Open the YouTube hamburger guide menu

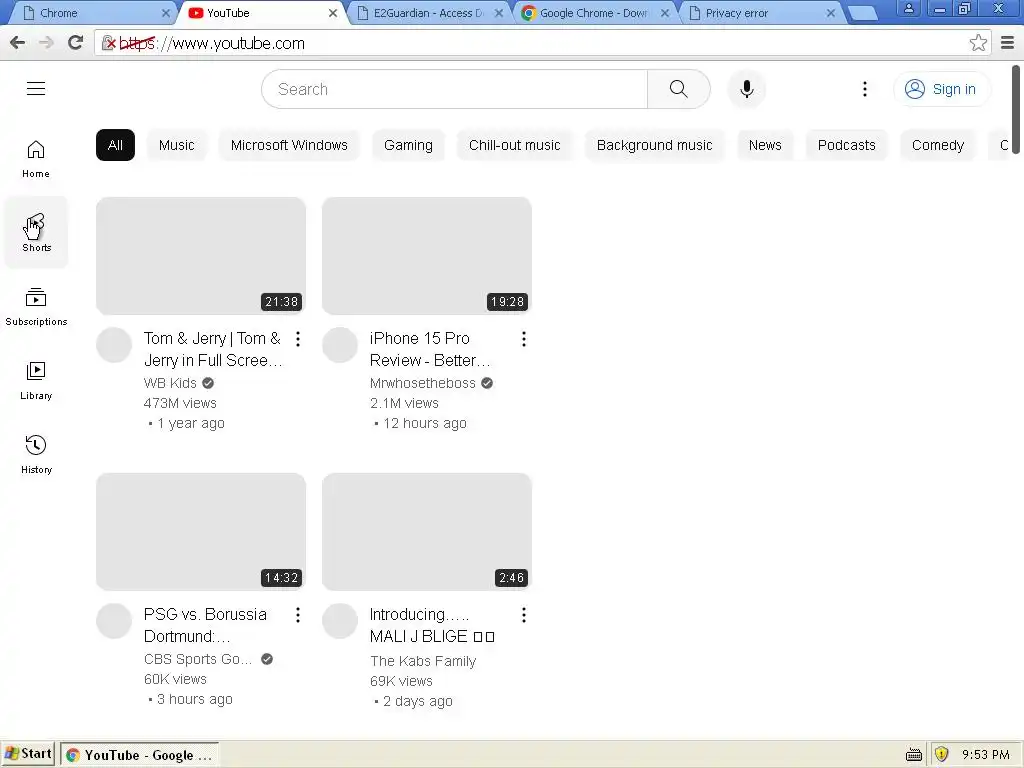[x=36, y=89]
